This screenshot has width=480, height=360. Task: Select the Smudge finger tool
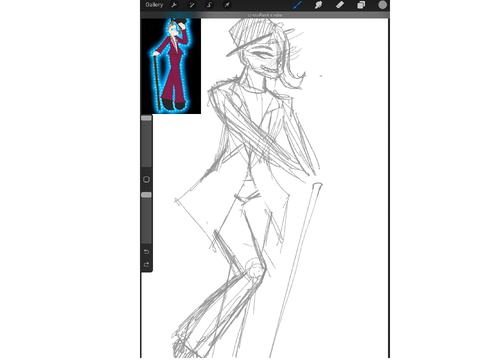(318, 5)
